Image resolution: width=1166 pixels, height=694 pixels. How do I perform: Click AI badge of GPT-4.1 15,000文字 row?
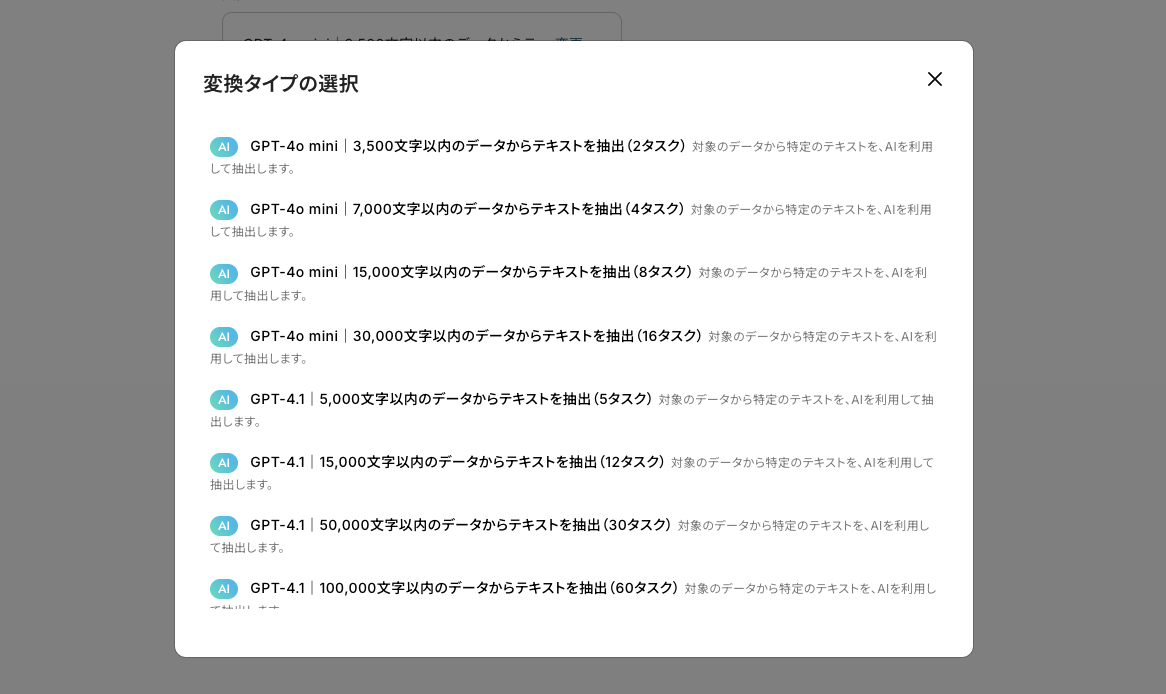click(x=224, y=463)
